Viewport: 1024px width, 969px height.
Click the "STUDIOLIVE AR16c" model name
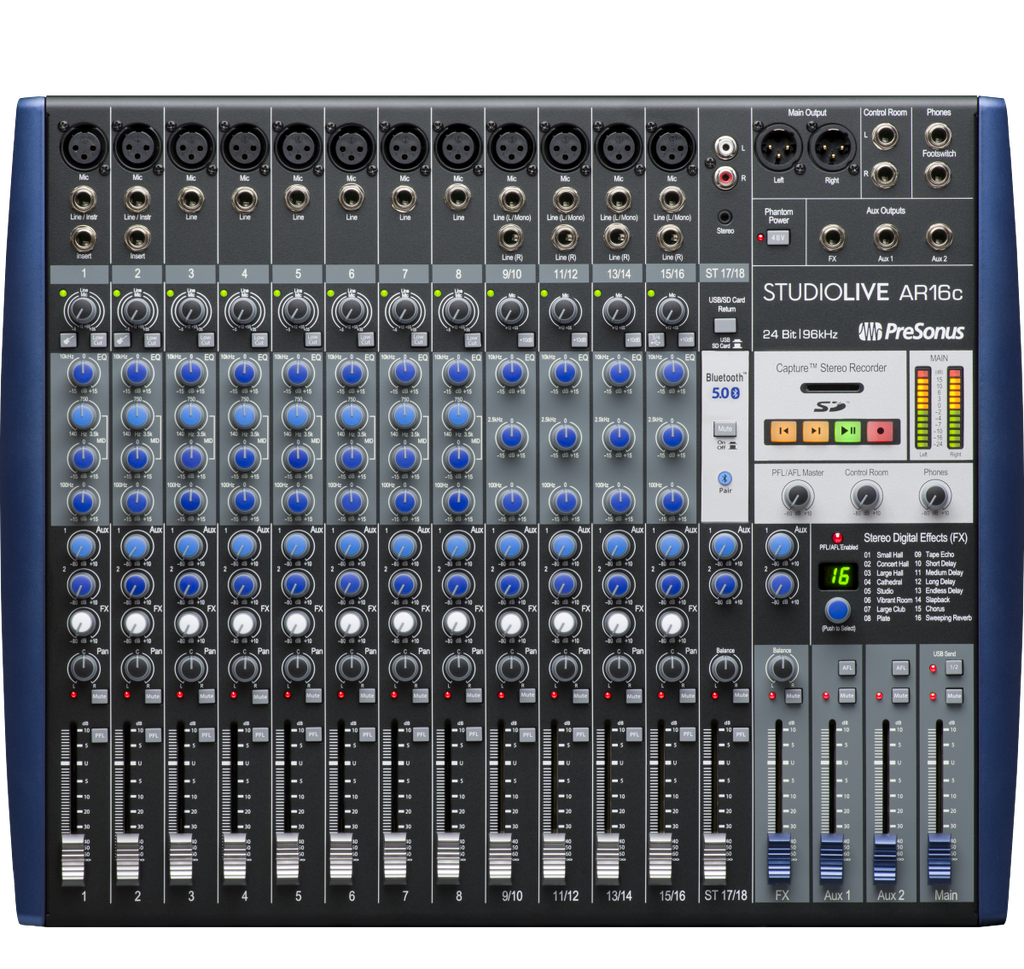tap(862, 292)
